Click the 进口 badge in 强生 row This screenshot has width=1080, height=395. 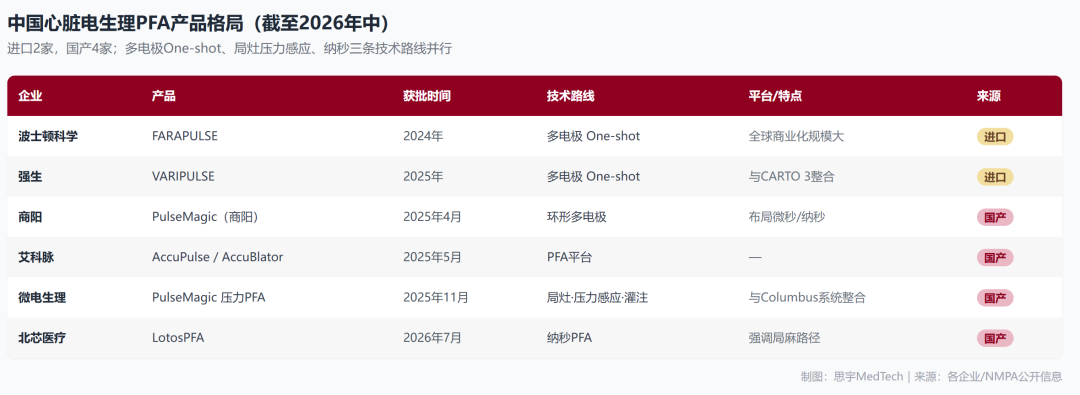(995, 176)
